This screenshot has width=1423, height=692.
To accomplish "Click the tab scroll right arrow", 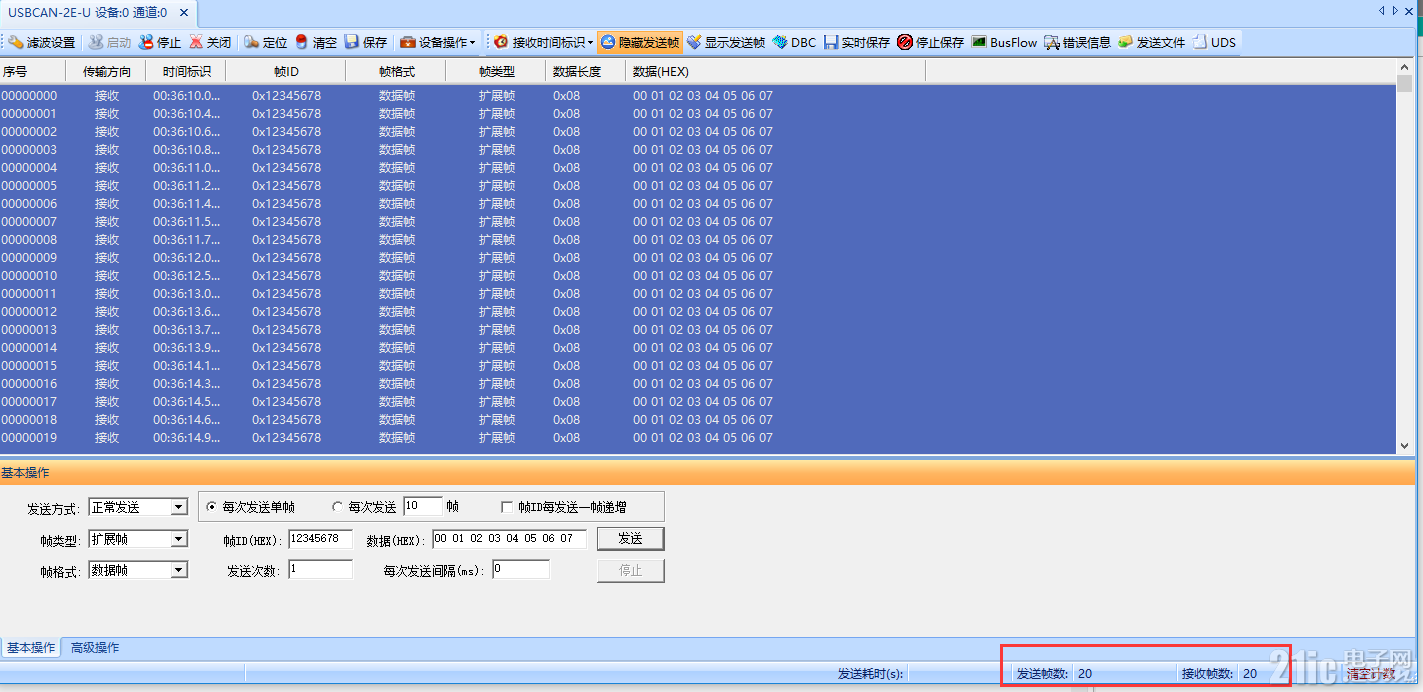I will 1395,10.
